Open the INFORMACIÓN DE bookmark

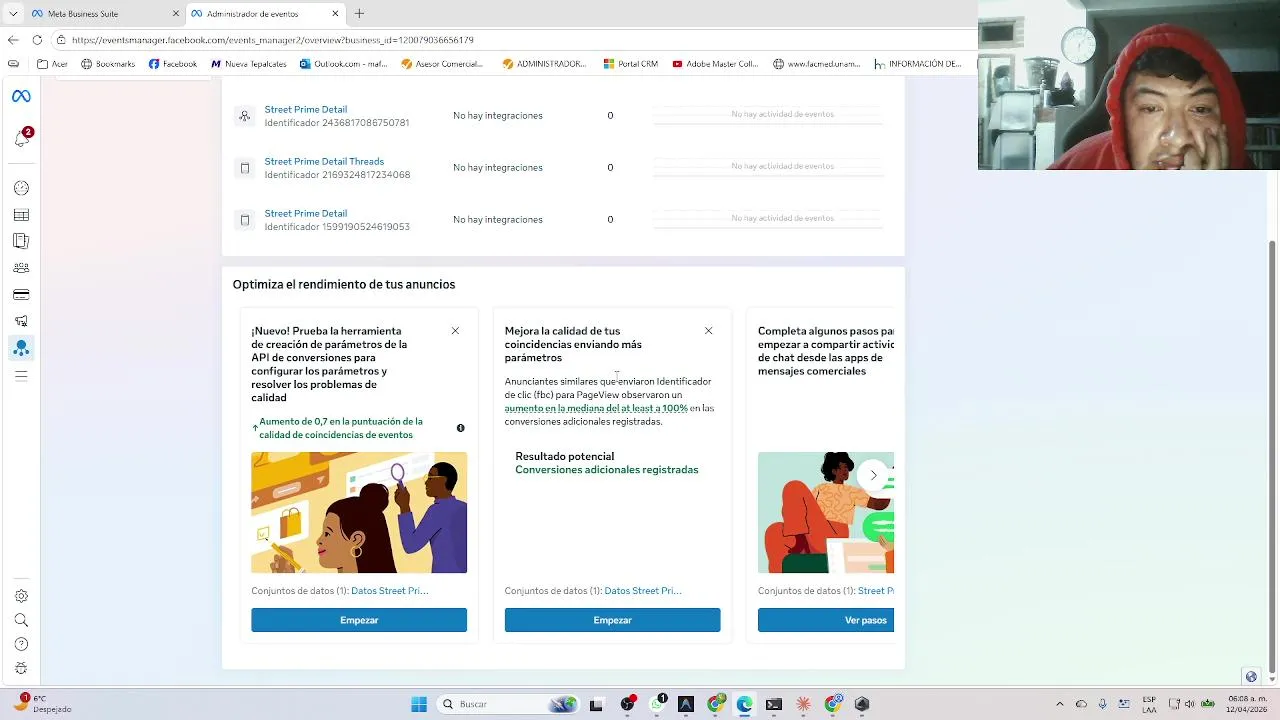(x=918, y=64)
